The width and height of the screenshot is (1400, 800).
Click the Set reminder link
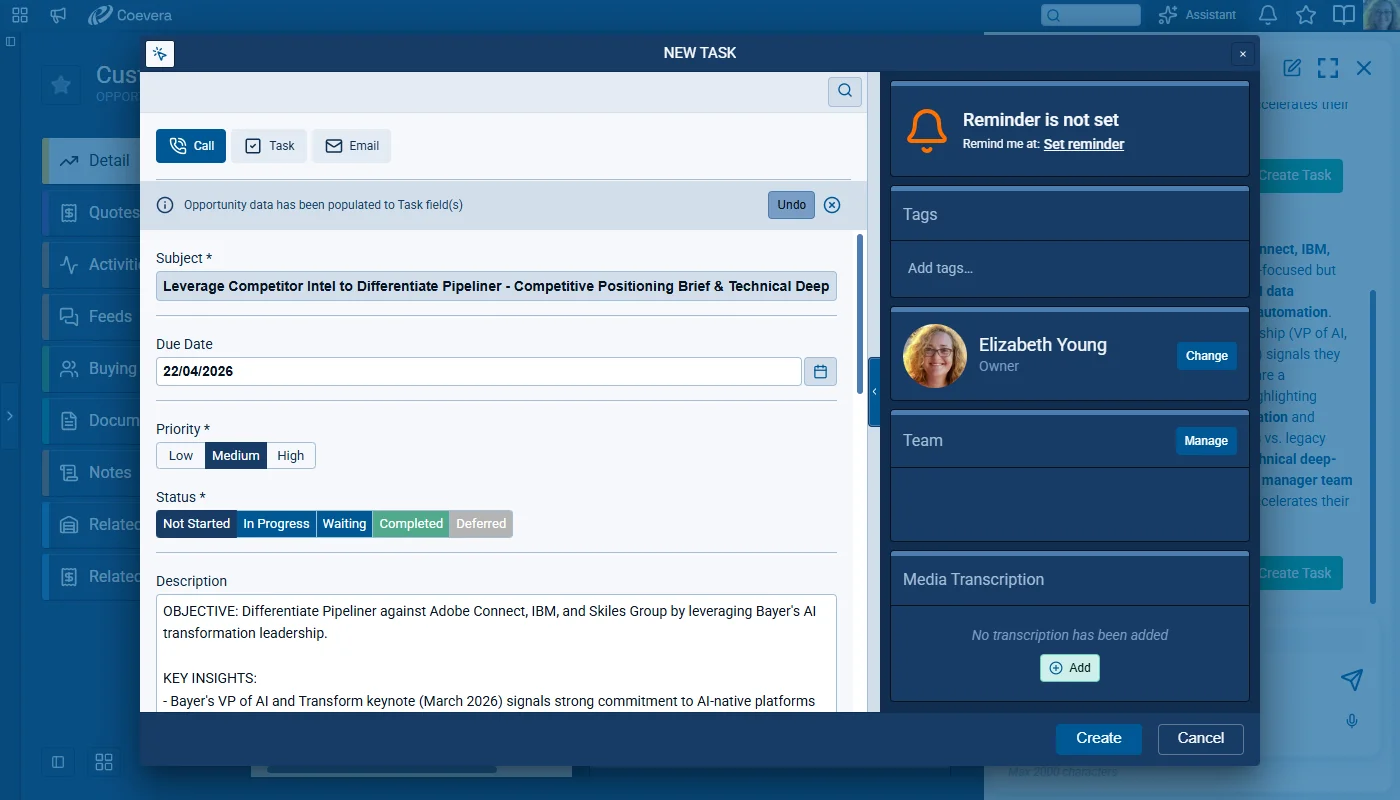click(x=1084, y=144)
